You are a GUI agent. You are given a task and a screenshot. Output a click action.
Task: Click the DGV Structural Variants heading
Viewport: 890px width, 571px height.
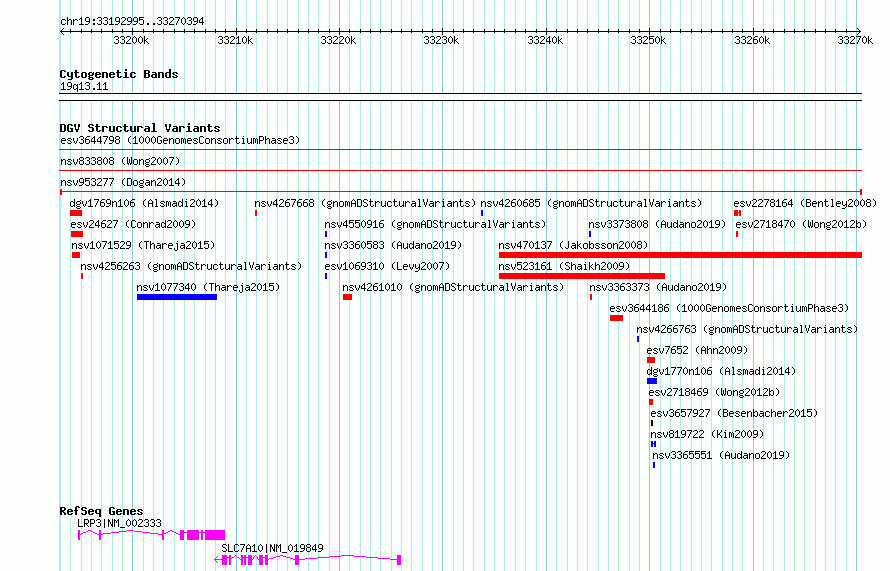coord(140,128)
